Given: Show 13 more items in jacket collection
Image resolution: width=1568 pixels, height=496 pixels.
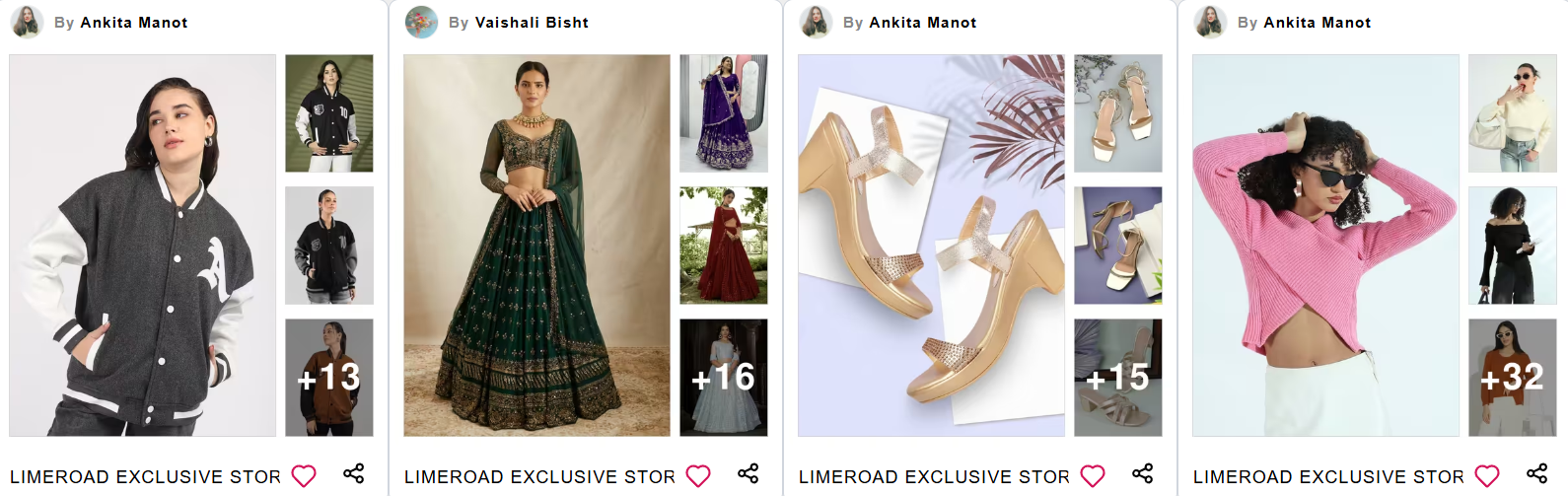Looking at the screenshot, I should 329,377.
